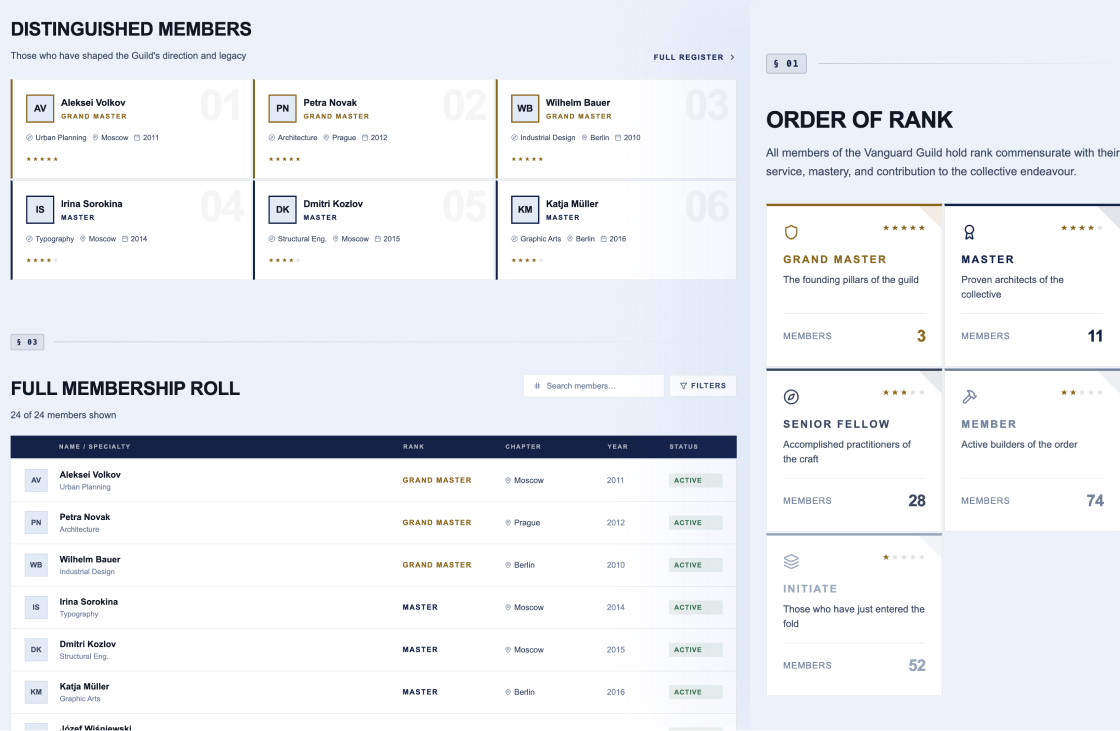1120x731 pixels.
Task: Click the § 03 section marker
Action: pyautogui.click(x=27, y=341)
